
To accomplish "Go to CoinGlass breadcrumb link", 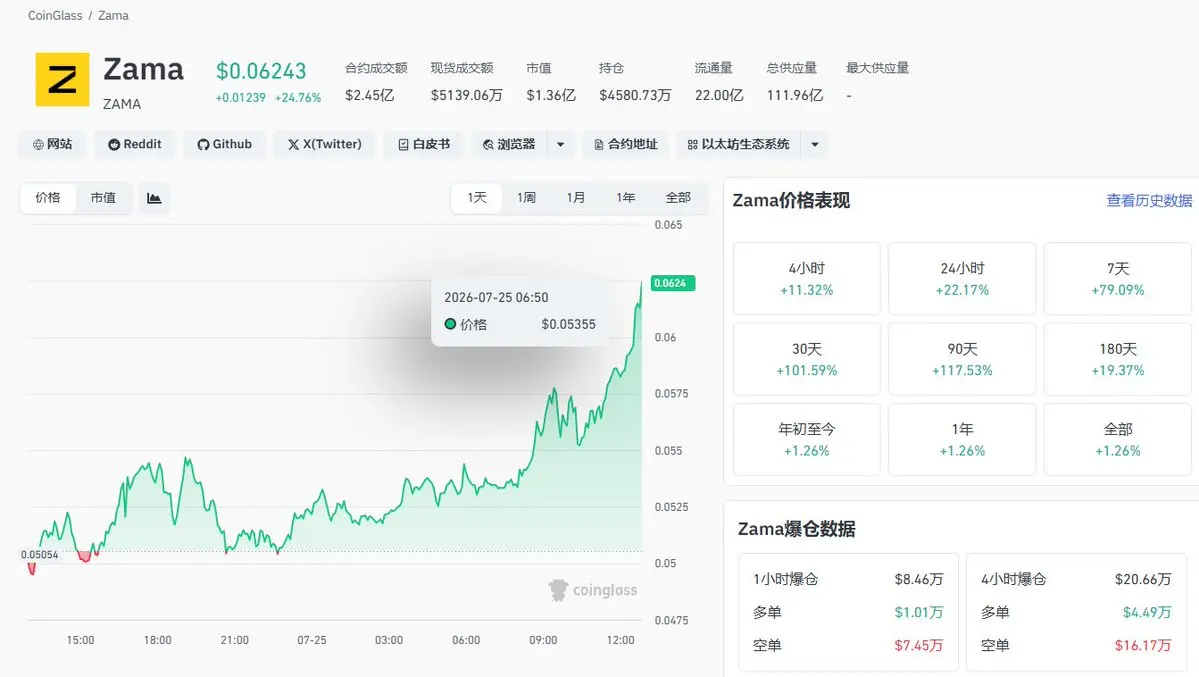I will click(55, 15).
